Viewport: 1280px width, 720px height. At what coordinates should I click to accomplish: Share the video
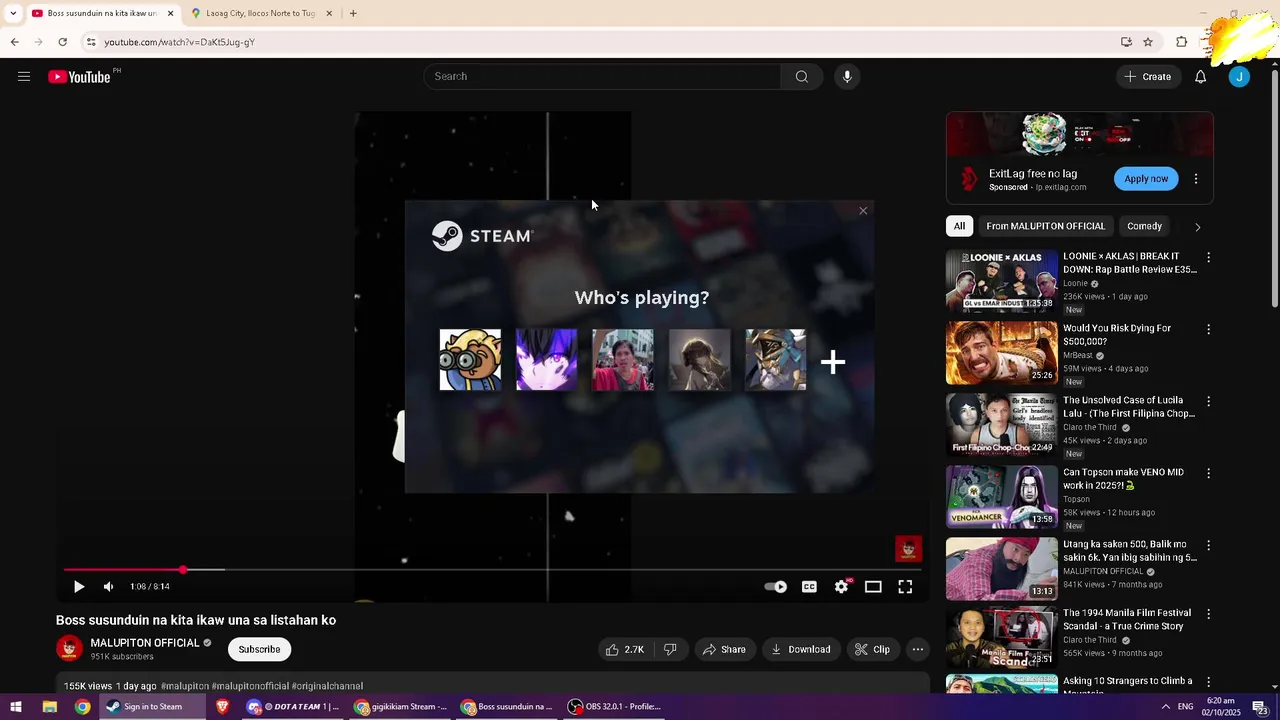(725, 649)
